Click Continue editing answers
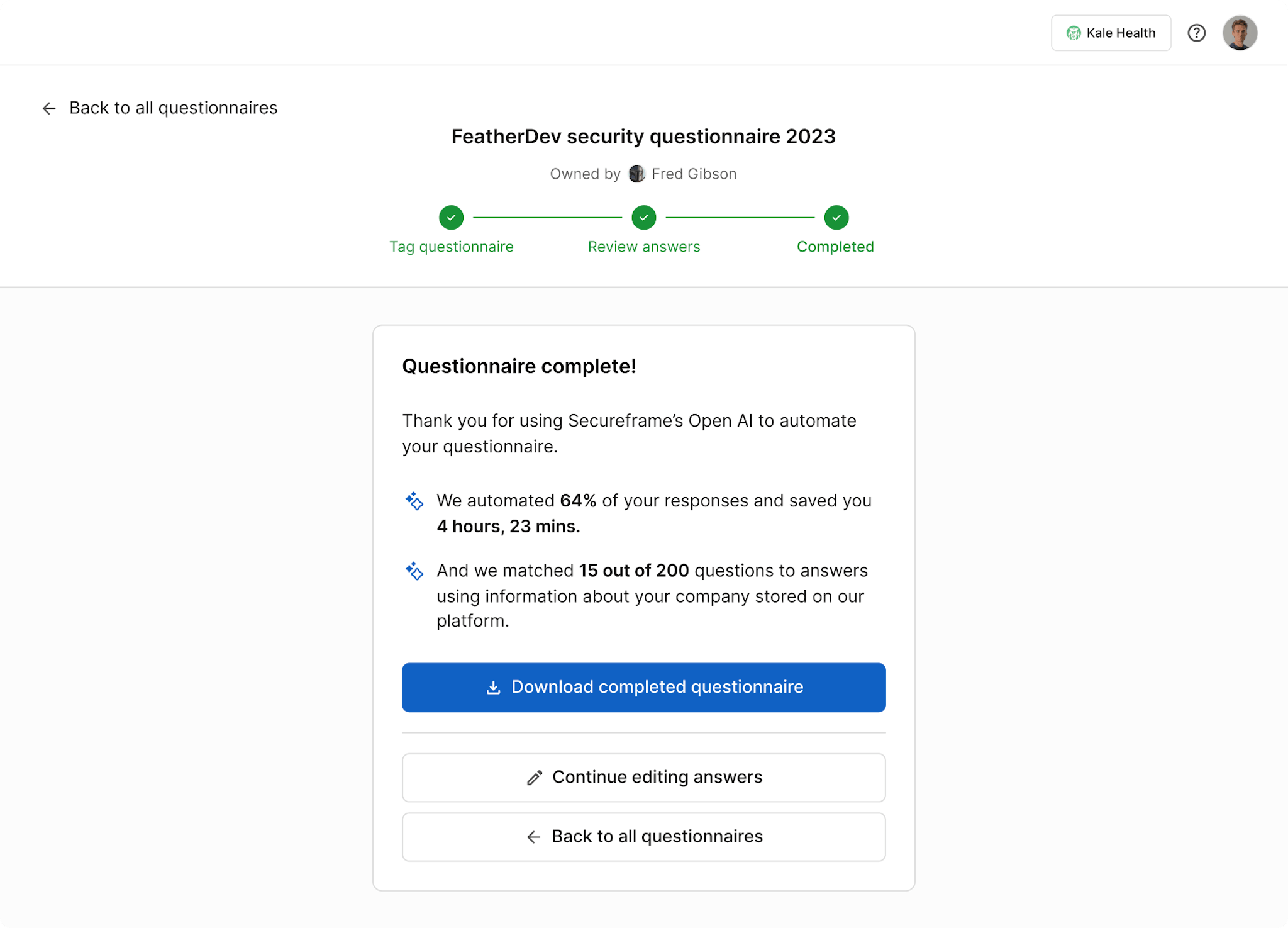This screenshot has height=928, width=1288. 643,777
